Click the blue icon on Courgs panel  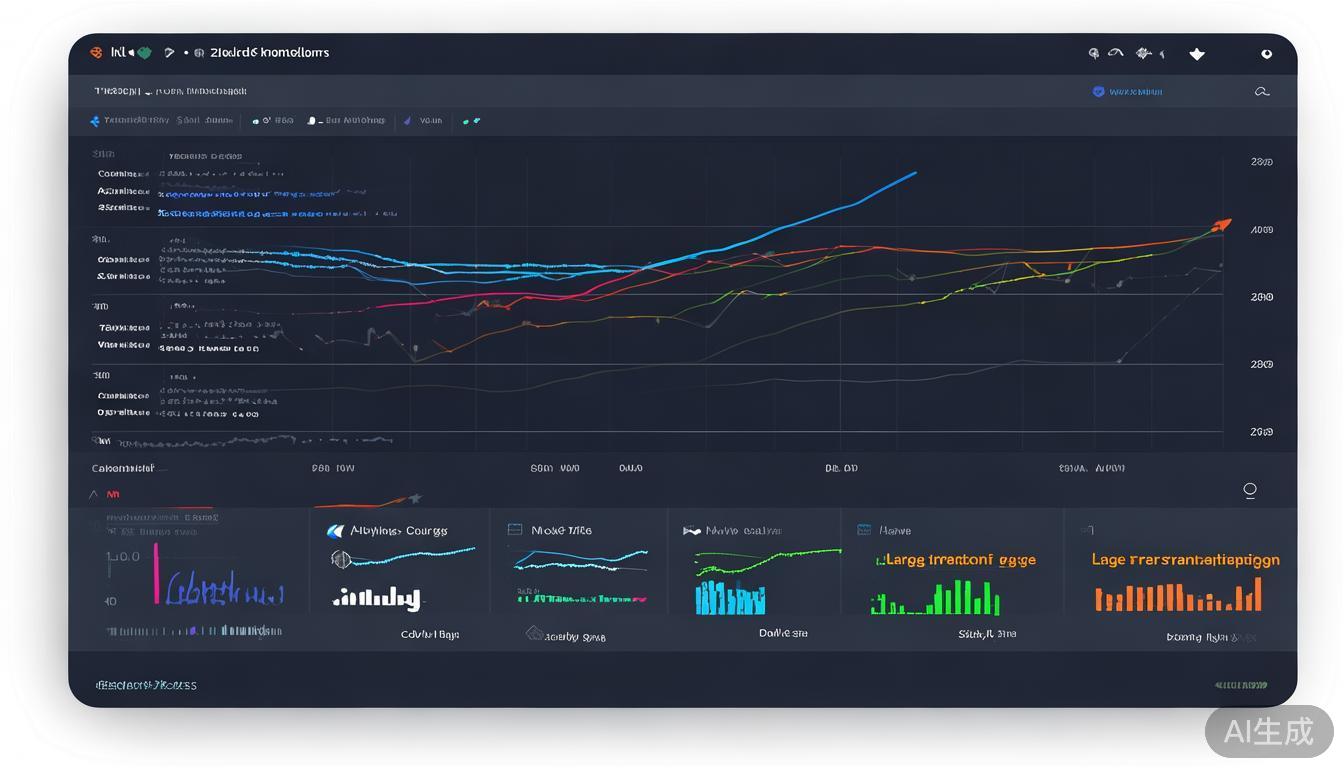[x=336, y=531]
